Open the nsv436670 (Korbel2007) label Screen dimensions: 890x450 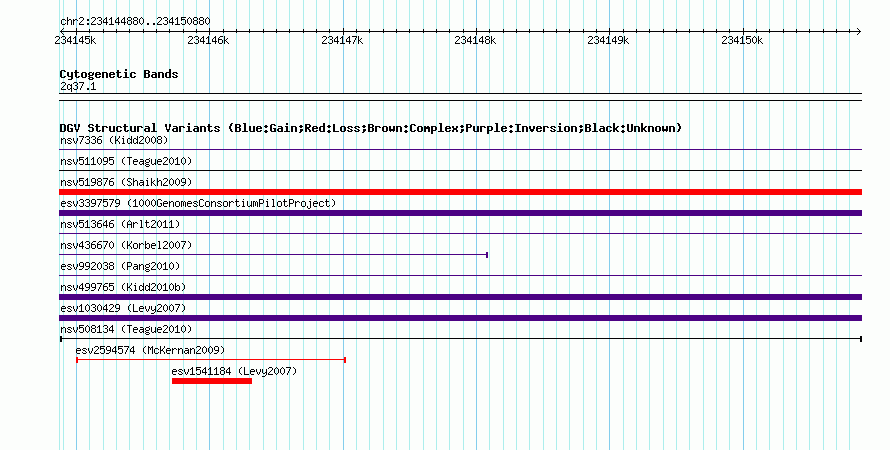click(x=126, y=245)
